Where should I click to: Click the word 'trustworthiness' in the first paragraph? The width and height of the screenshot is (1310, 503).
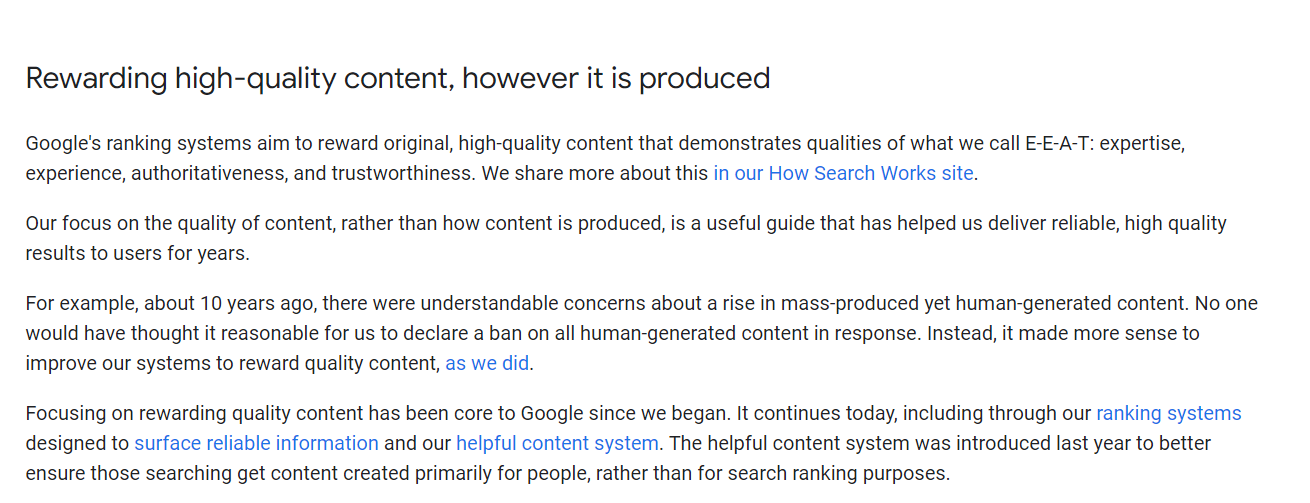(401, 173)
